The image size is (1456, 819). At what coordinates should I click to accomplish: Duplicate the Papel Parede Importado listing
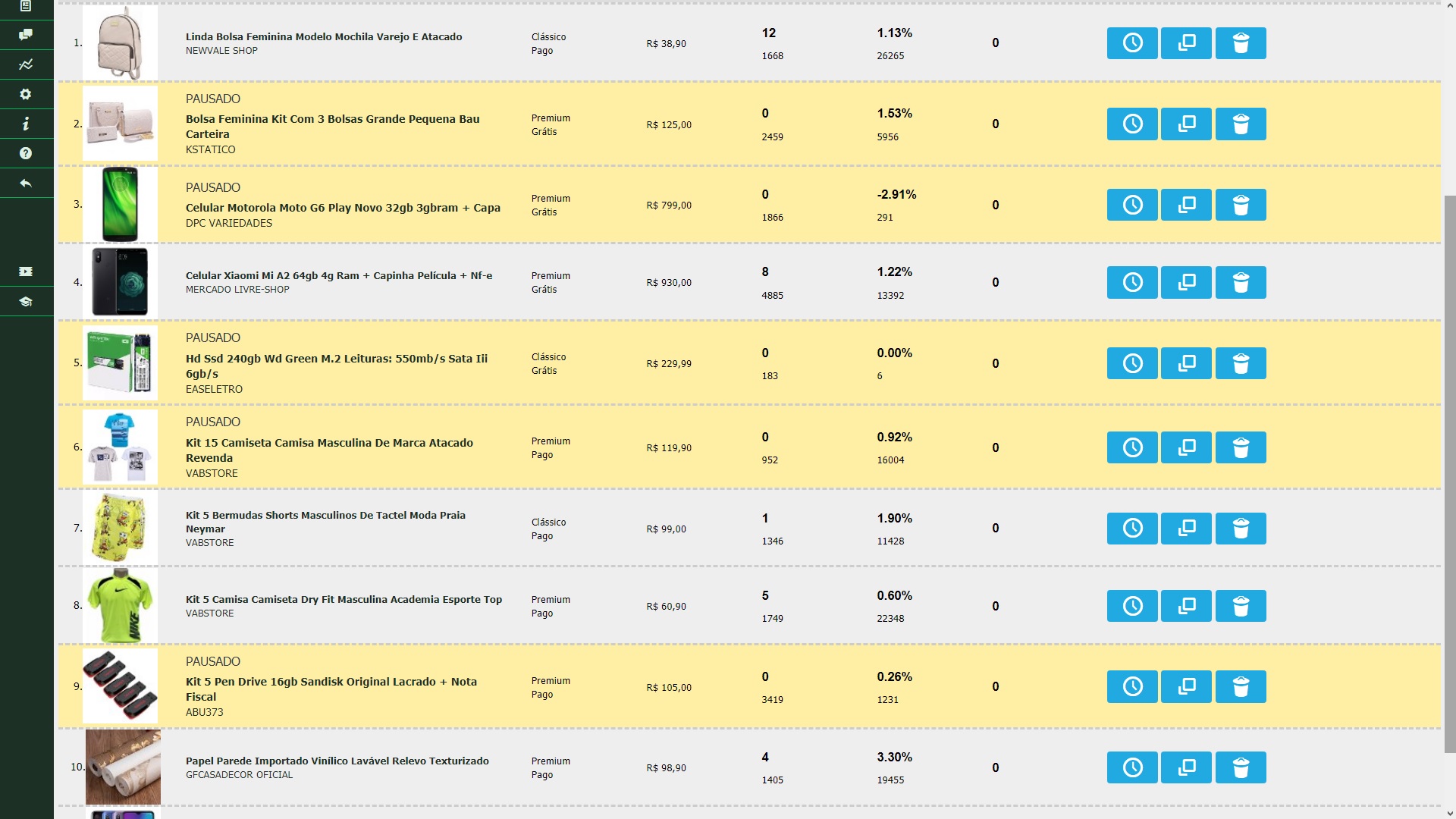pyautogui.click(x=1186, y=767)
